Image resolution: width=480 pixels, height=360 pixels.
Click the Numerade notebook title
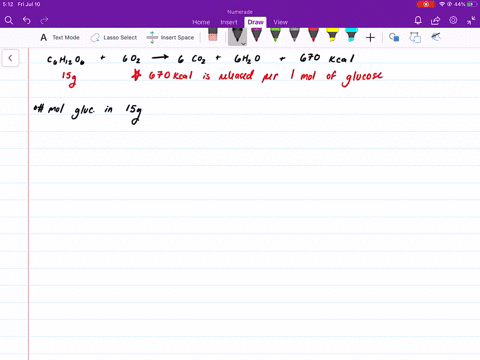[x=240, y=12]
